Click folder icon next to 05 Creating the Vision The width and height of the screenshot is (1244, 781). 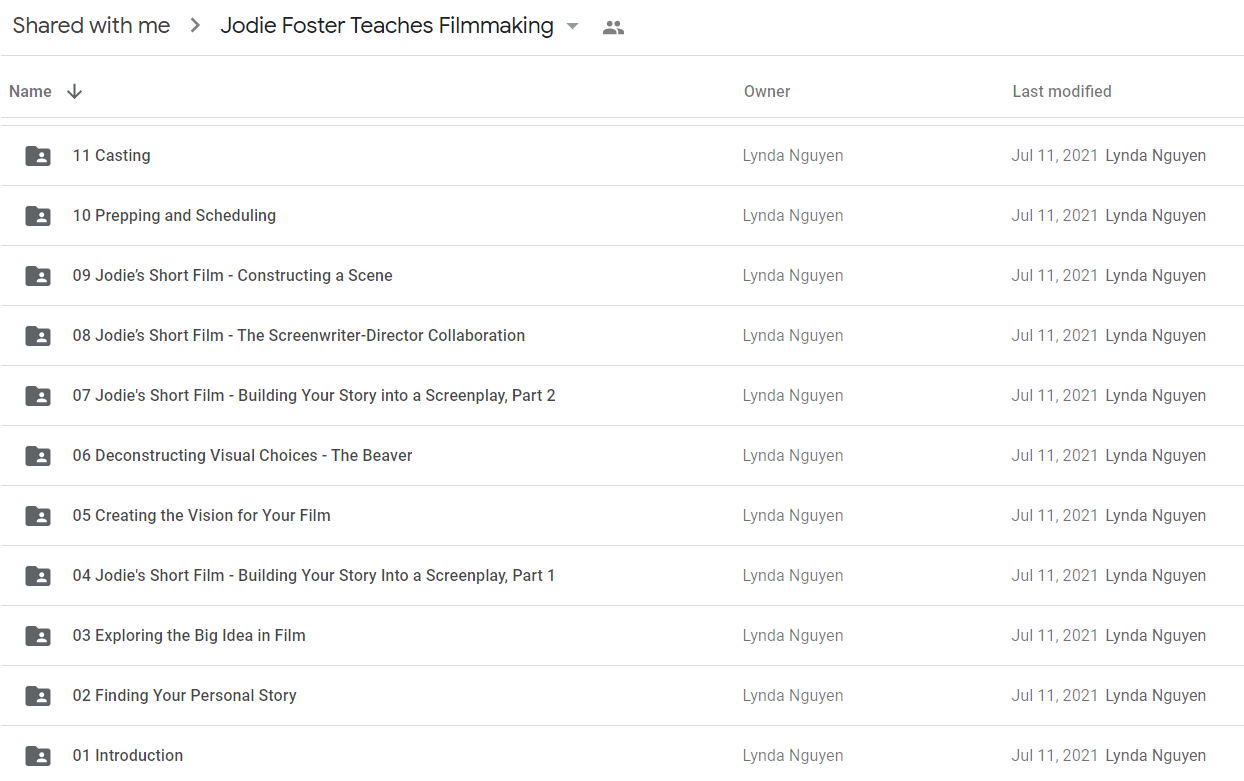coord(38,516)
